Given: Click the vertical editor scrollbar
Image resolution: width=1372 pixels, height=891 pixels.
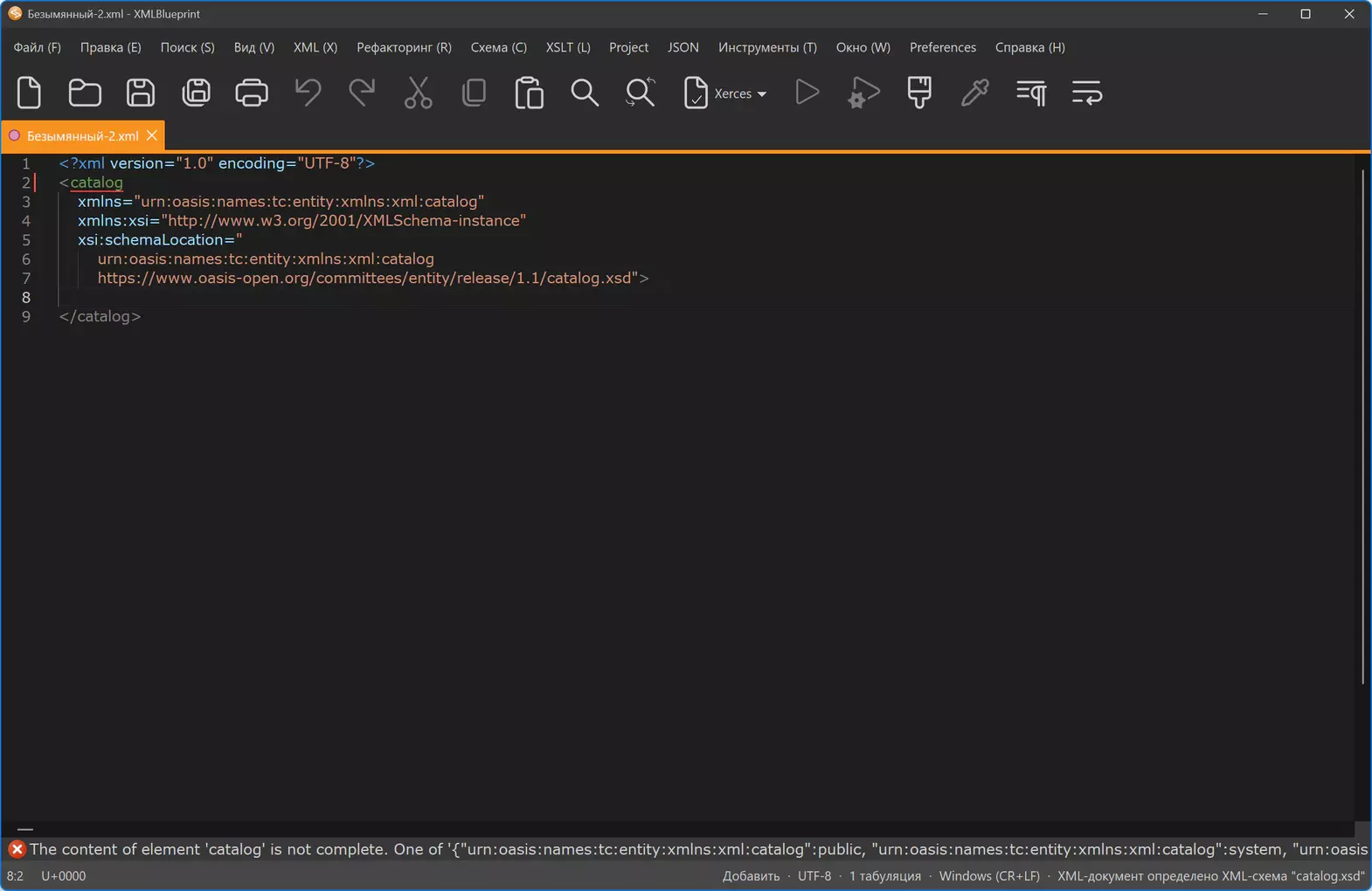Looking at the screenshot, I should pyautogui.click(x=1362, y=428).
